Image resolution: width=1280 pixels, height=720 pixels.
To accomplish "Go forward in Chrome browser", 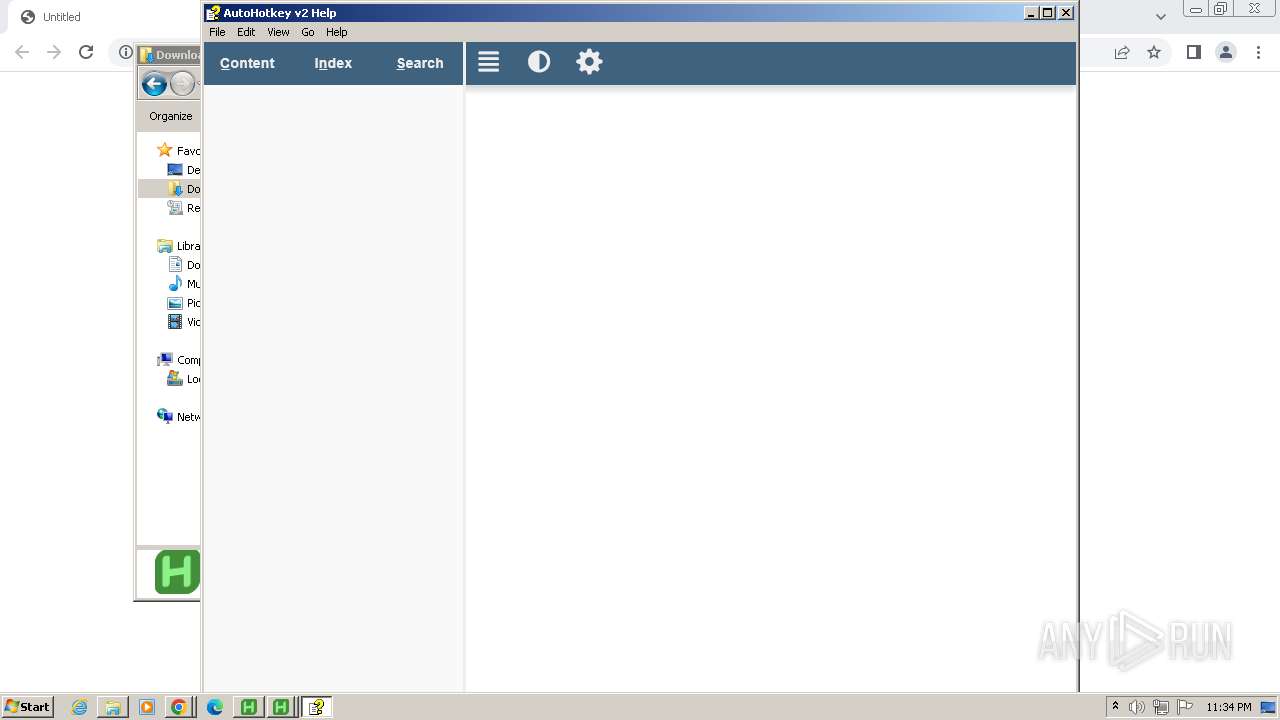I will click(x=54, y=52).
